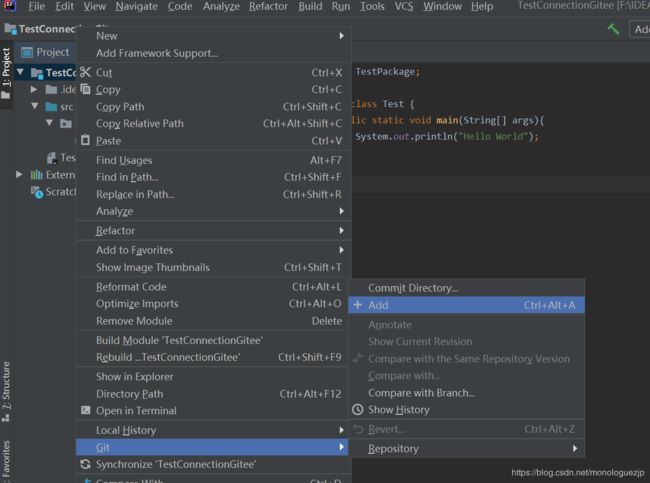650x483 pixels.
Task: Choose Copy Relative Path entry
Action: [214, 123]
